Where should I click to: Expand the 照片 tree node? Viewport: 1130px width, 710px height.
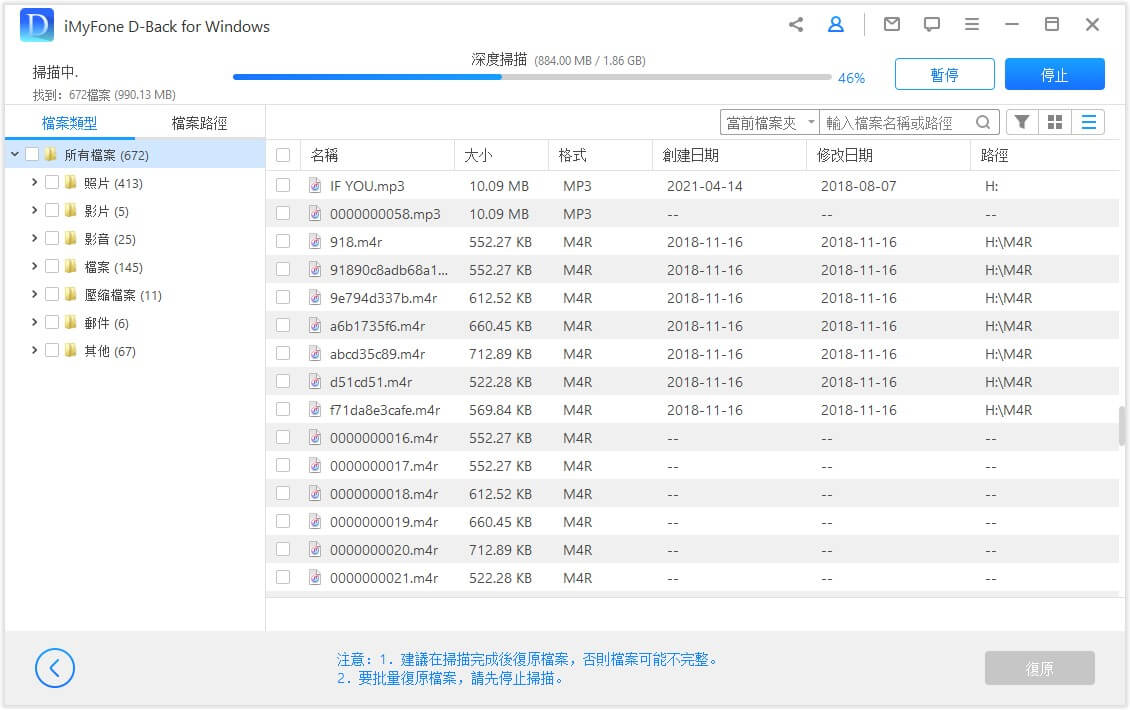coord(35,183)
